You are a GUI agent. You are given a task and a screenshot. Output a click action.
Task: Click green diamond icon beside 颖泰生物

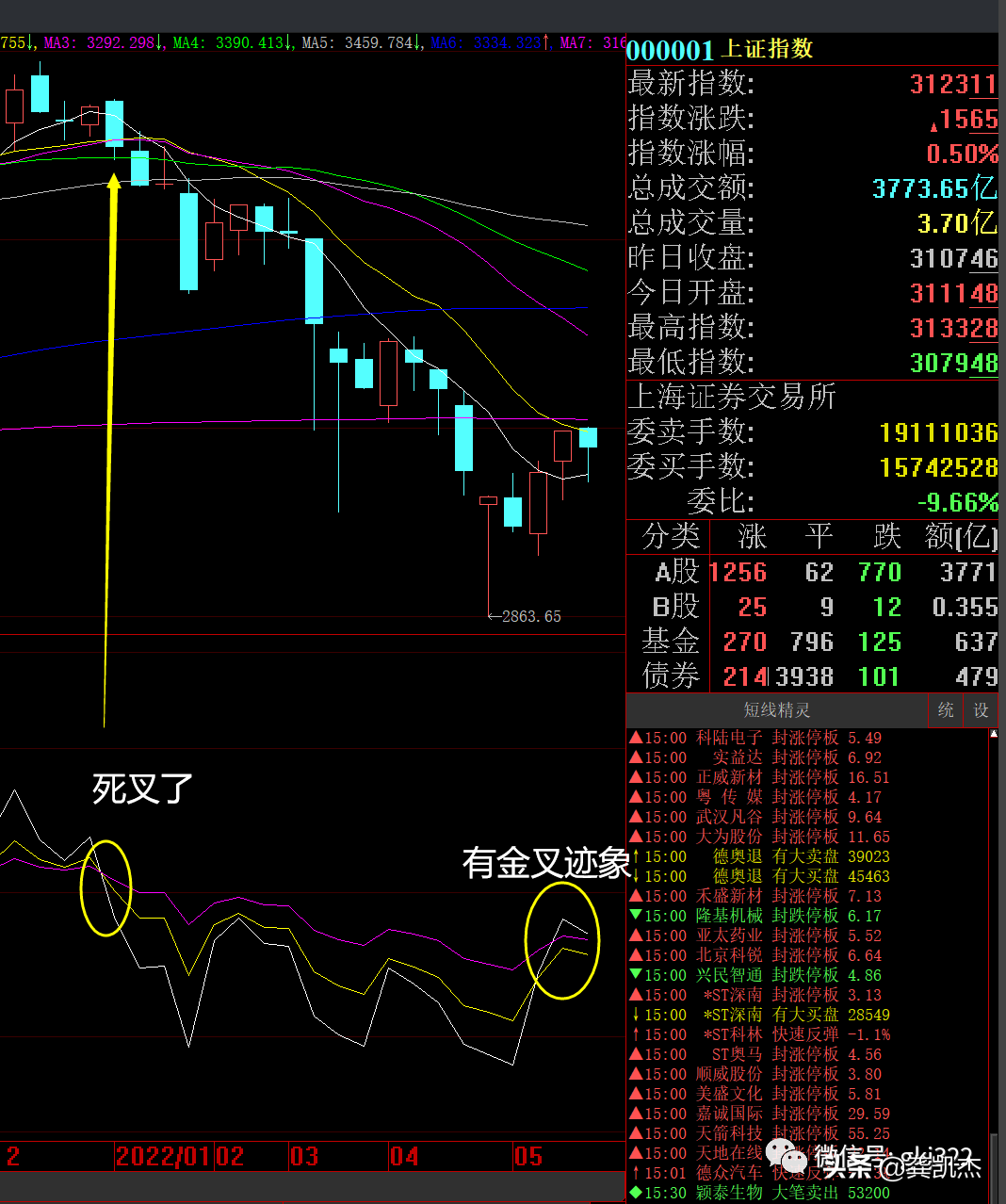[636, 1193]
